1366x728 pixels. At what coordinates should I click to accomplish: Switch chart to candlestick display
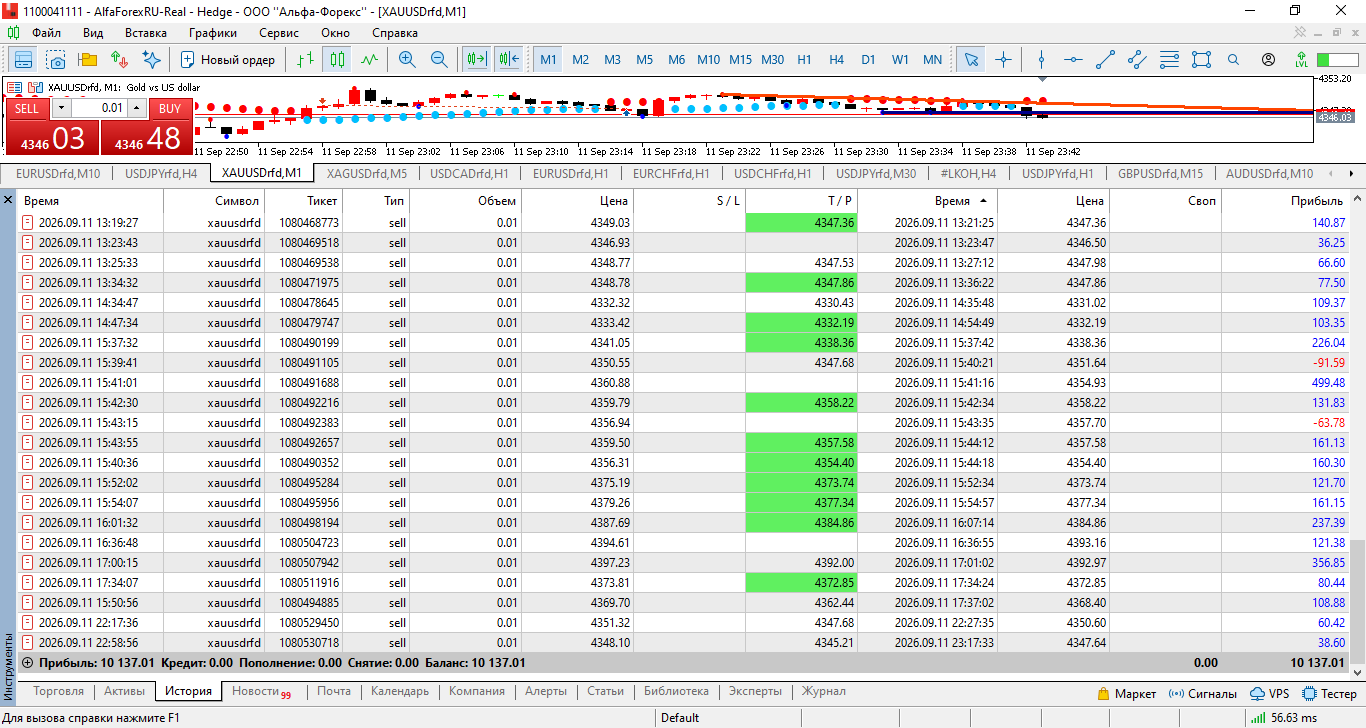[337, 59]
